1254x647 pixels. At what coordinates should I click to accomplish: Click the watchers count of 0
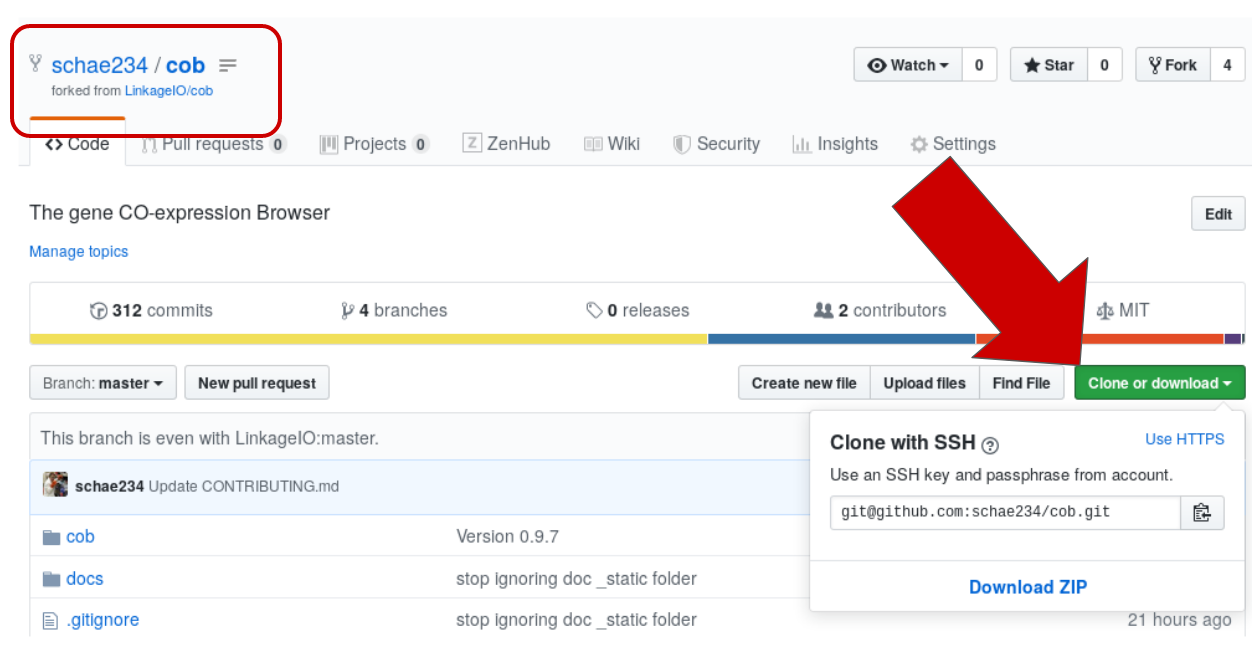pyautogui.click(x=979, y=65)
